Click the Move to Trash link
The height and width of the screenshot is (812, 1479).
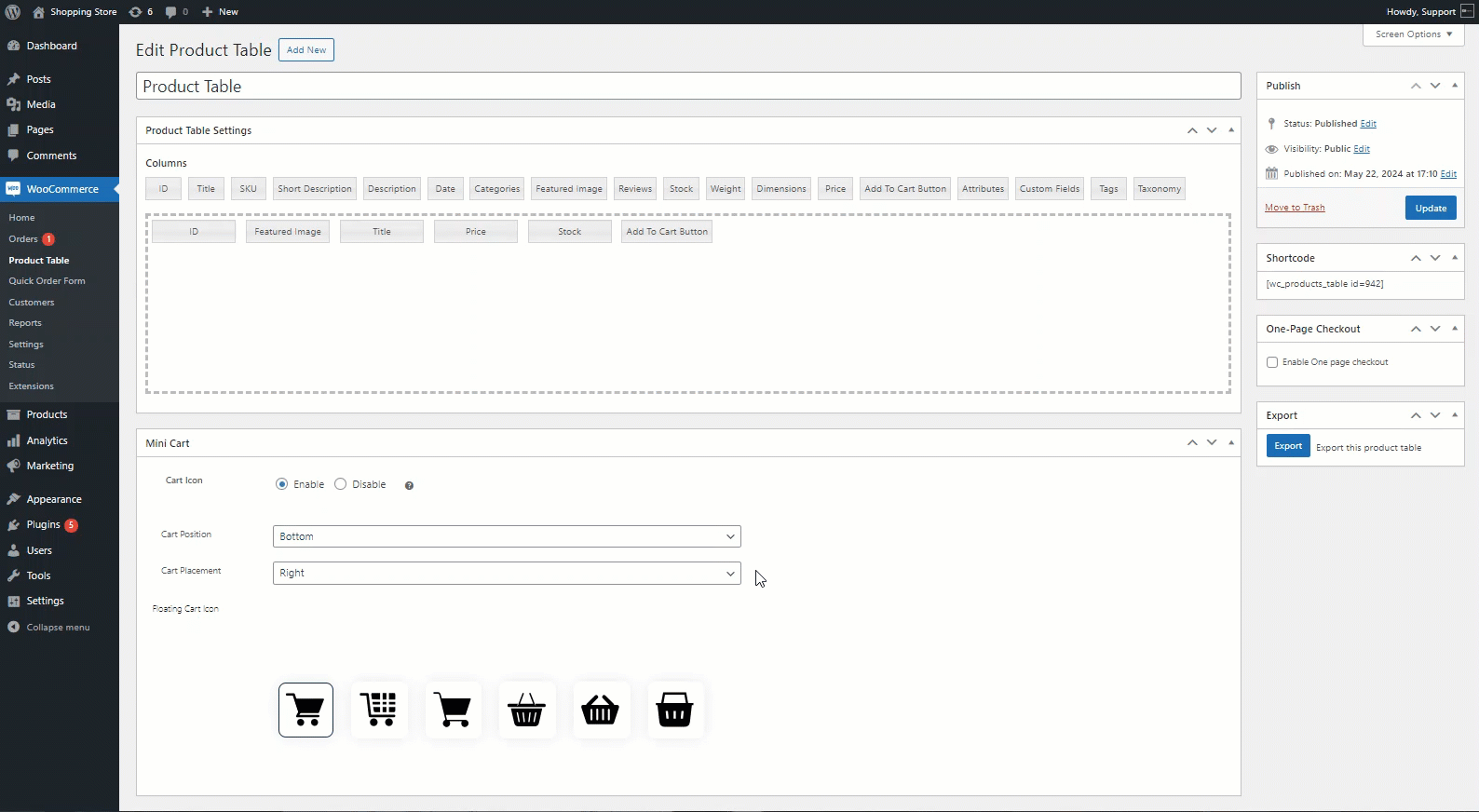1295,208
